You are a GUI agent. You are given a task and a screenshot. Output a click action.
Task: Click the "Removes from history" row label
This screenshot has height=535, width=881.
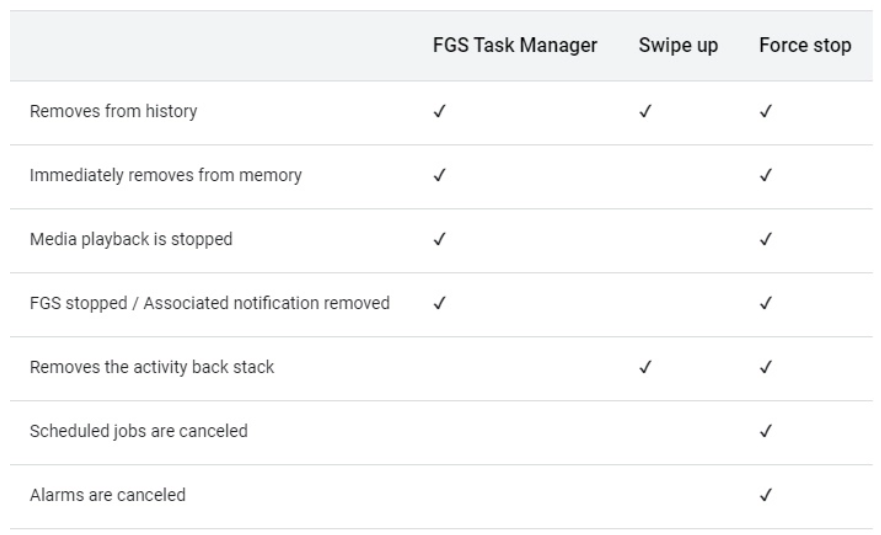coord(112,112)
